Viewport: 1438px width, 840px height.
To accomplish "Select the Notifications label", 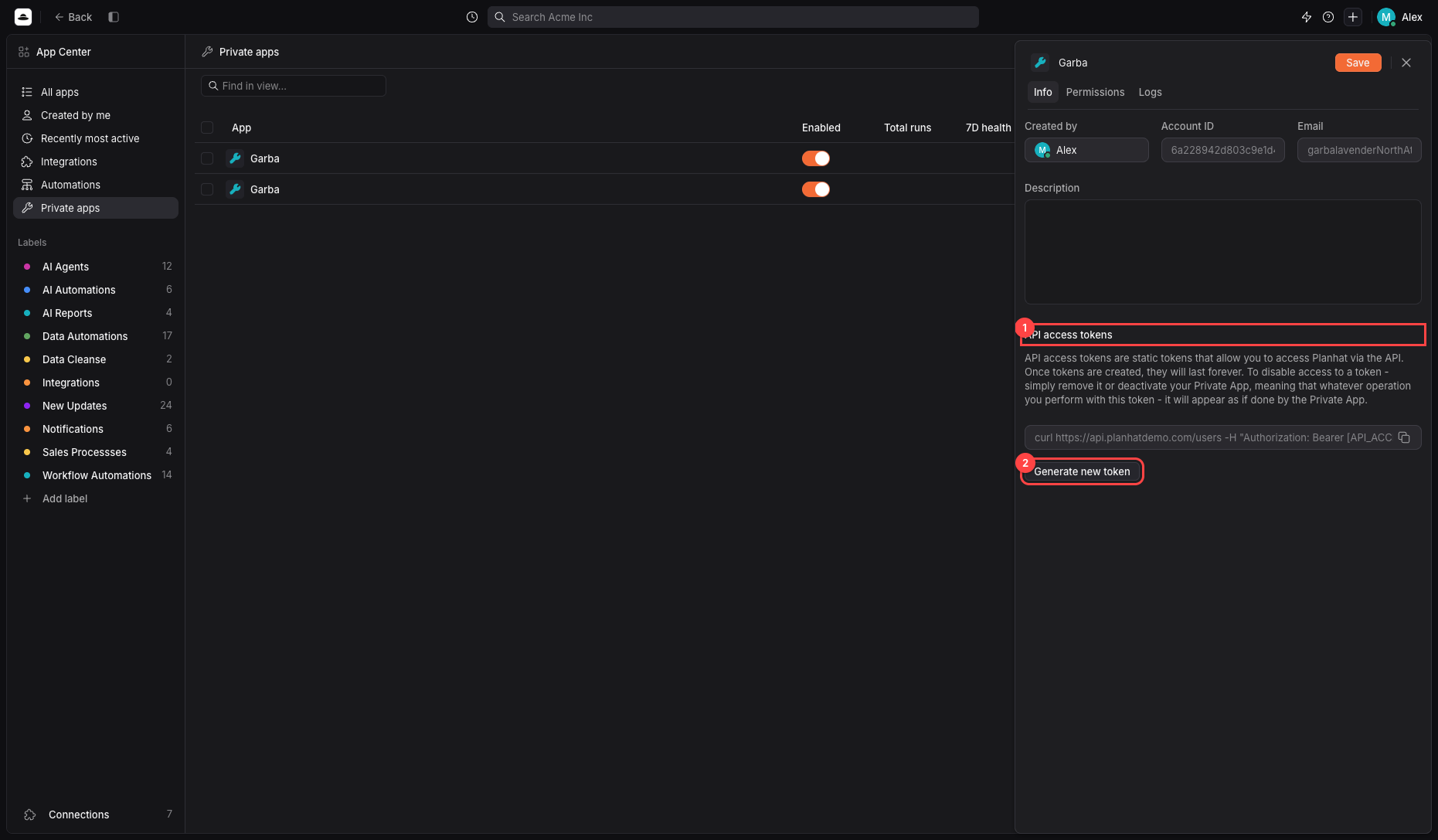I will (96, 429).
